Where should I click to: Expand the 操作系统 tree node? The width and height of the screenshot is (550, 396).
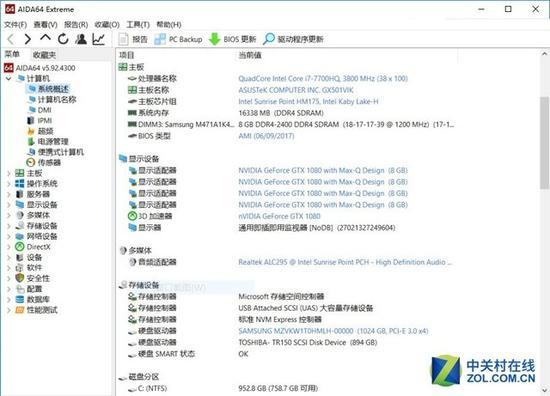[9, 183]
